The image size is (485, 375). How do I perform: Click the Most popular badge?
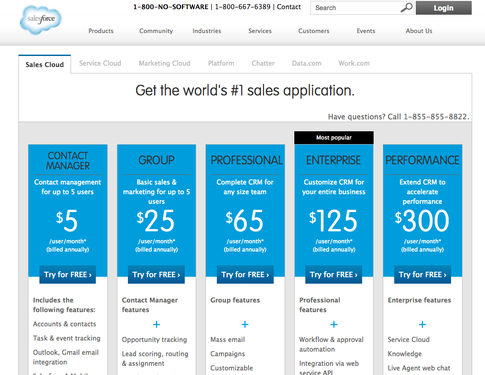[x=334, y=138]
